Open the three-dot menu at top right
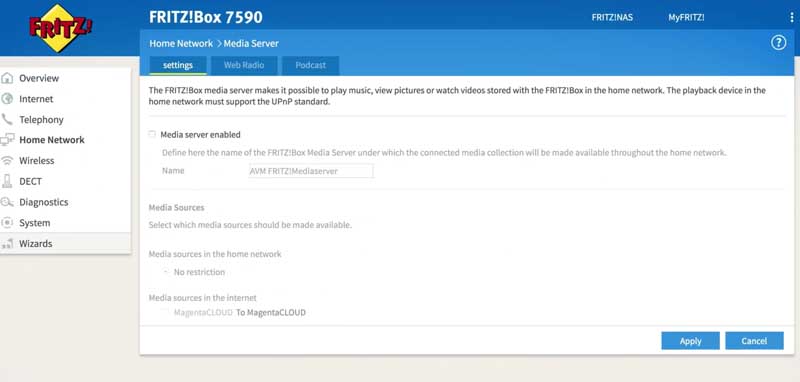Image resolution: width=800 pixels, height=382 pixels. coord(792,17)
